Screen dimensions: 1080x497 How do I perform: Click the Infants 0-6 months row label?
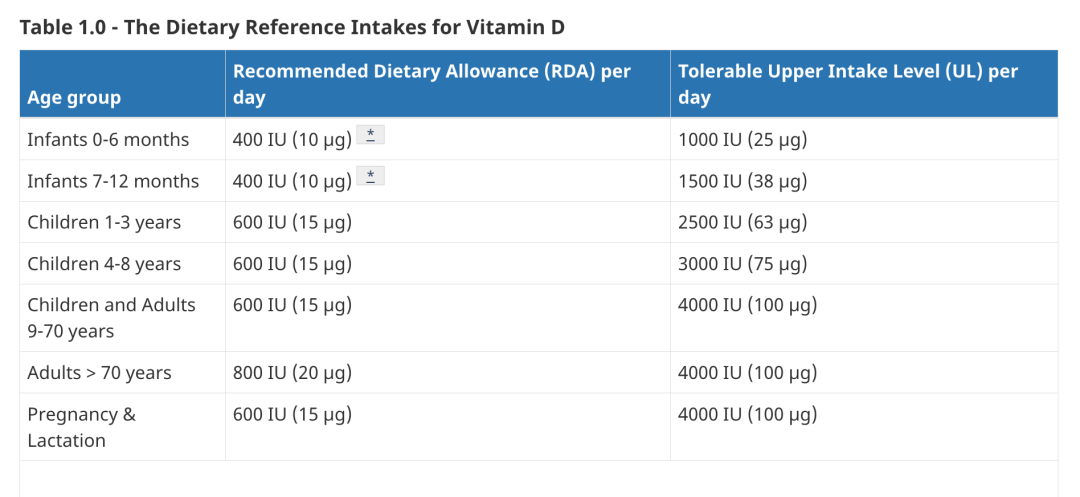tap(108, 140)
